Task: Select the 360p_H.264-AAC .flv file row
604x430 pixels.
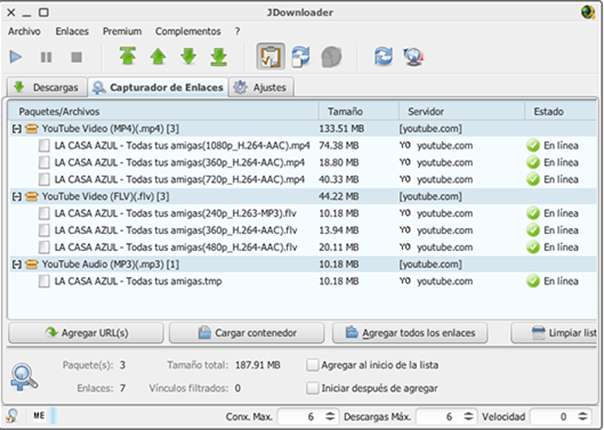Action: click(x=302, y=230)
